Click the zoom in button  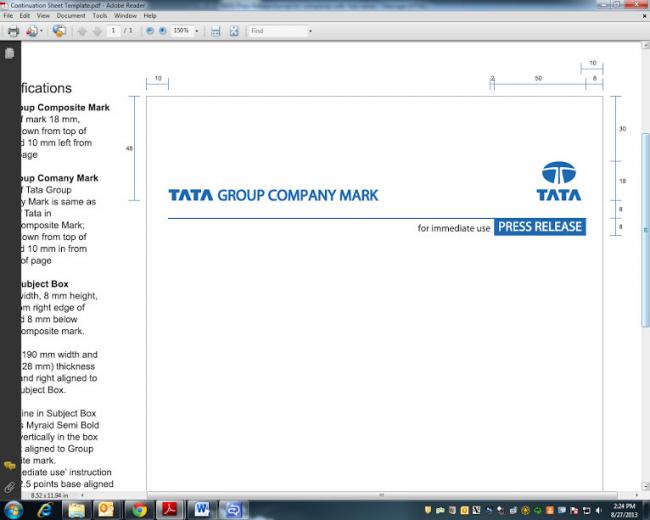(162, 31)
